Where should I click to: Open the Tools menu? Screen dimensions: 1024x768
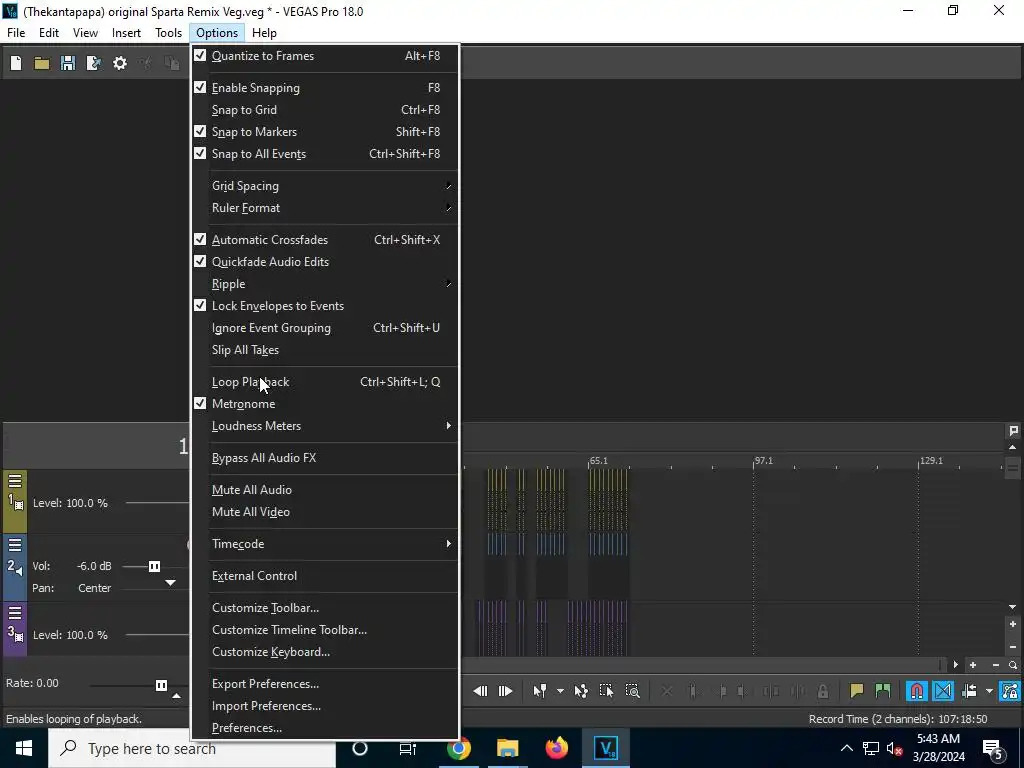click(168, 33)
